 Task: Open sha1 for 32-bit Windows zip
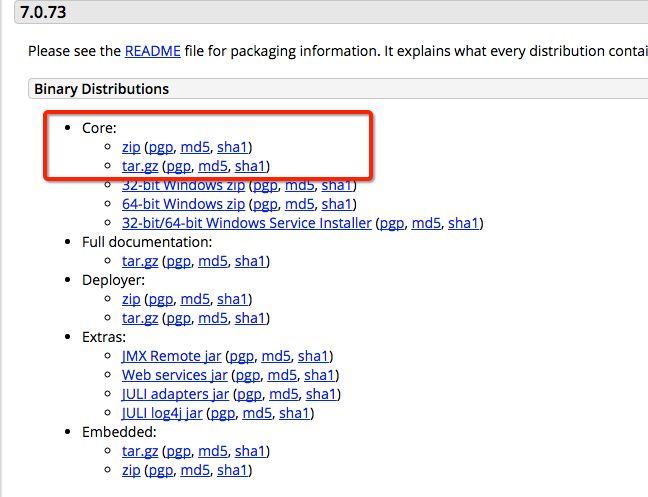(x=336, y=185)
